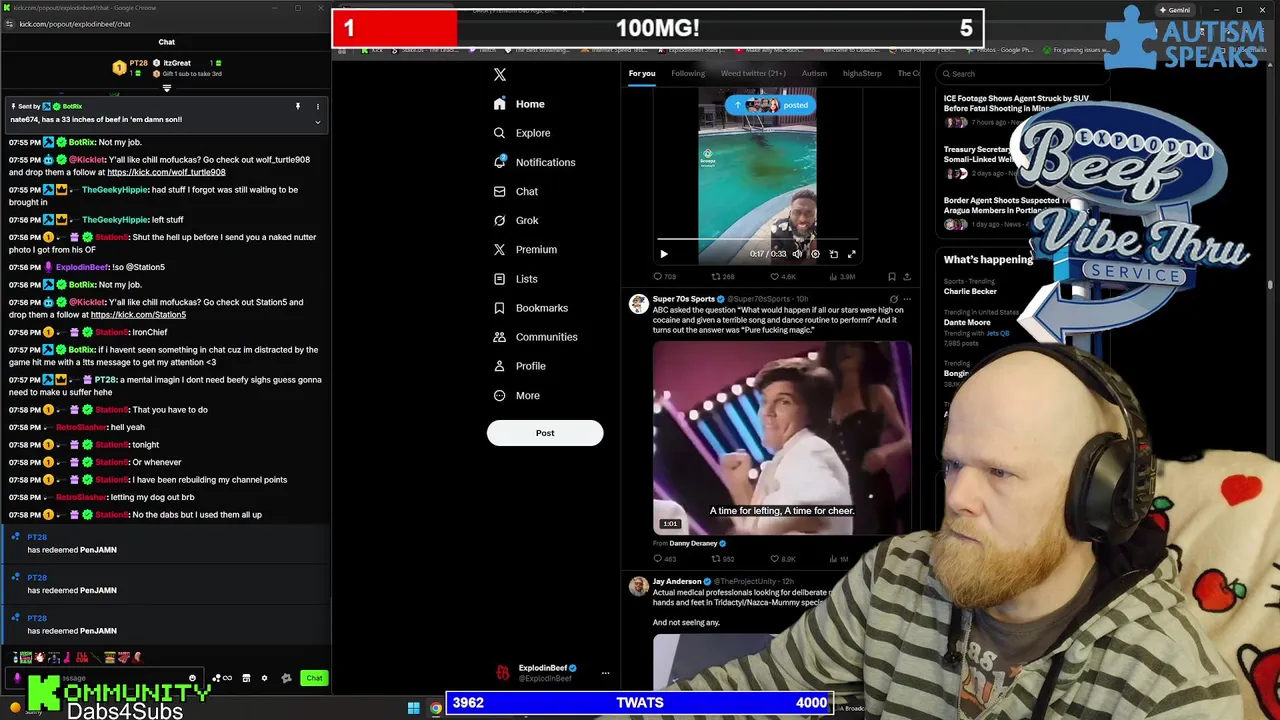1280x720 pixels.
Task: Expand the More menu in X sidebar
Action: pos(516,395)
